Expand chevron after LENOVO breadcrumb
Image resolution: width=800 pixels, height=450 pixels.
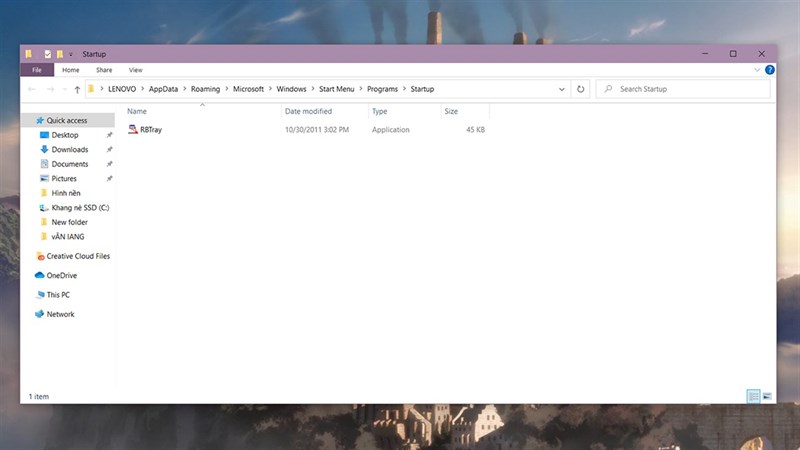coord(142,89)
